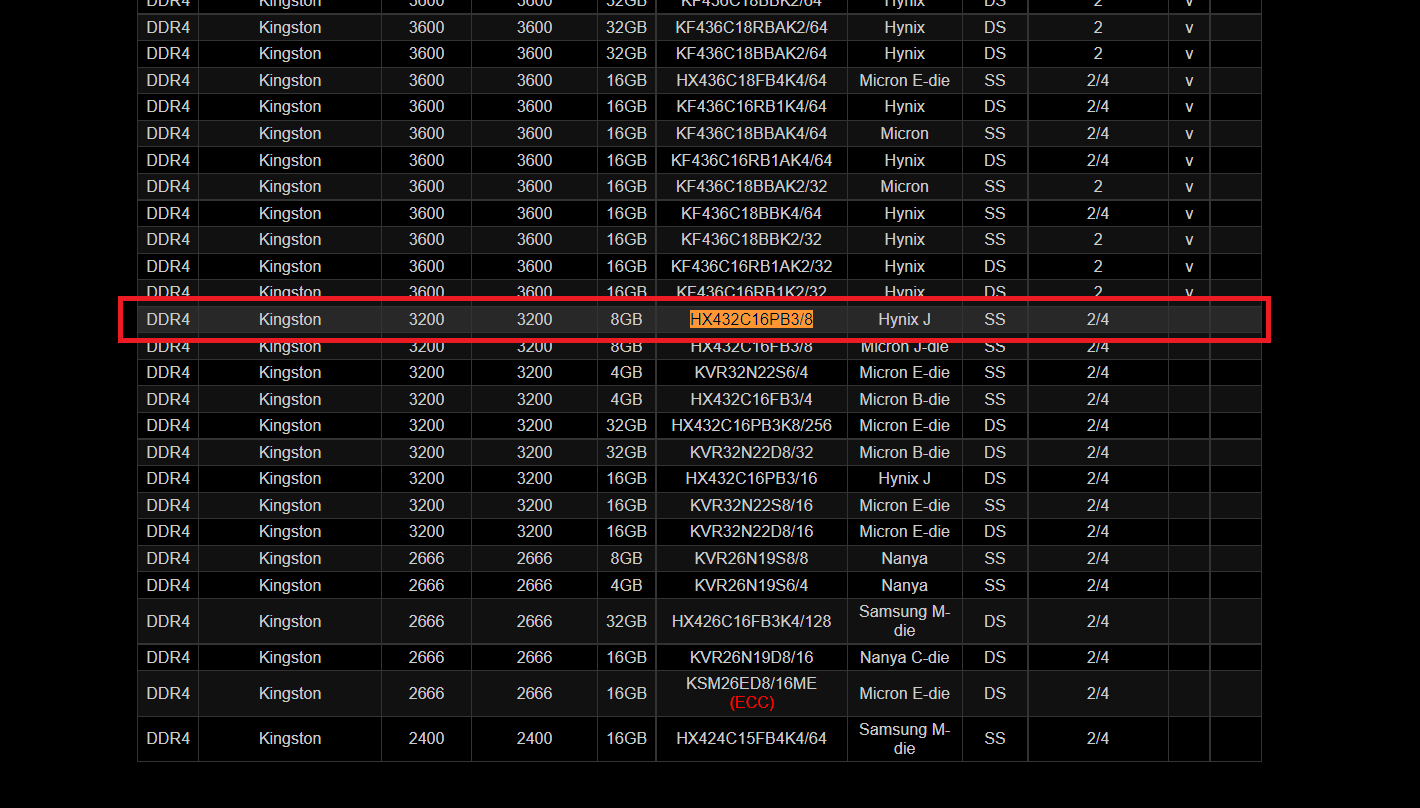The width and height of the screenshot is (1420, 808).
Task: Select model HX432C16PB3/16
Action: coord(751,478)
